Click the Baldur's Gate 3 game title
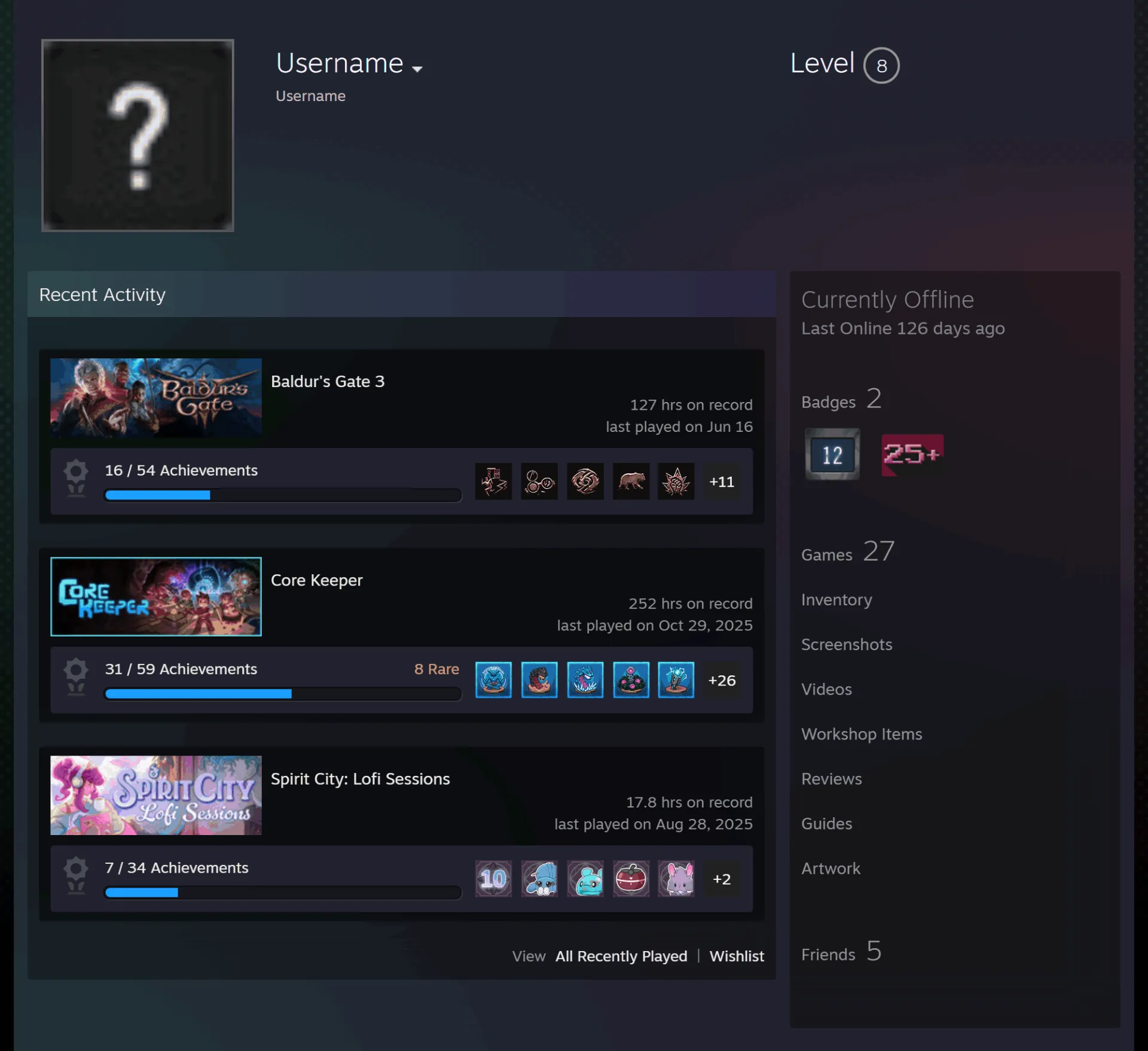Screen dimensions: 1148x1051 [328, 382]
